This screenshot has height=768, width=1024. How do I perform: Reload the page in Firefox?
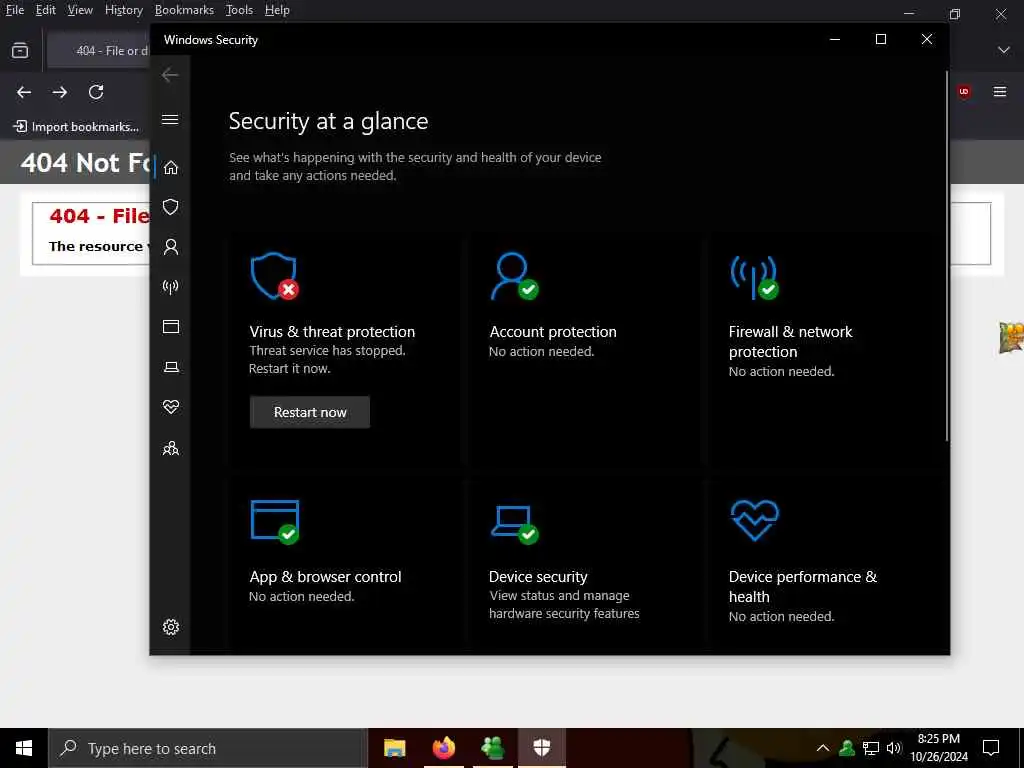pyautogui.click(x=96, y=92)
